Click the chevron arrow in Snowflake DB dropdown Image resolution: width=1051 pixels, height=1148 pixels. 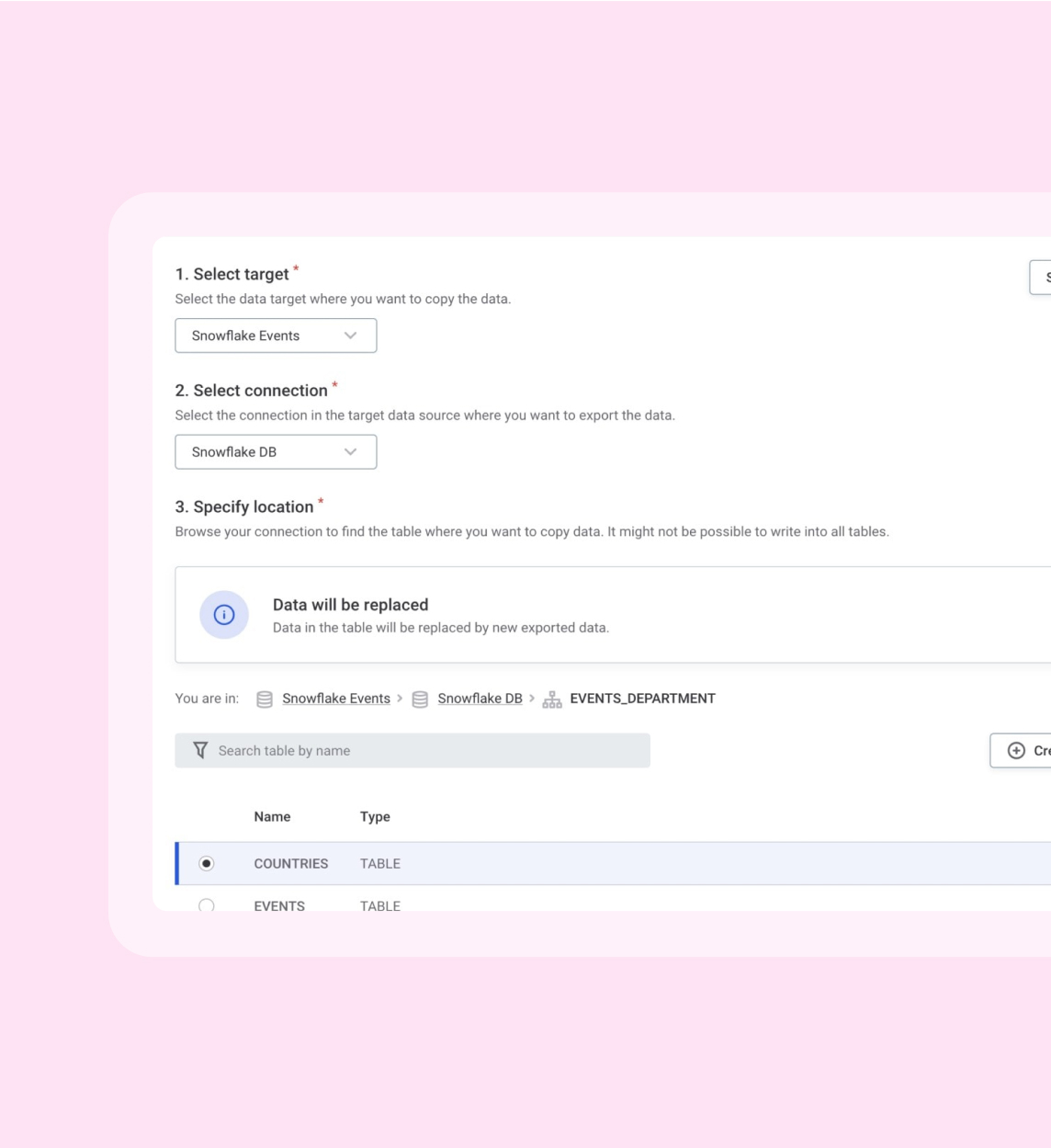[350, 452]
